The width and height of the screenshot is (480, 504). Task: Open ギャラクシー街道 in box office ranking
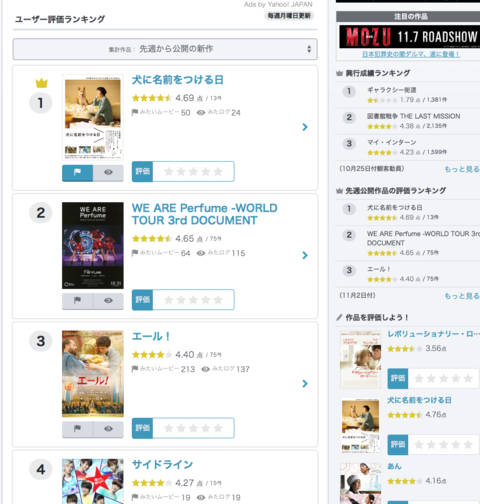coord(392,90)
